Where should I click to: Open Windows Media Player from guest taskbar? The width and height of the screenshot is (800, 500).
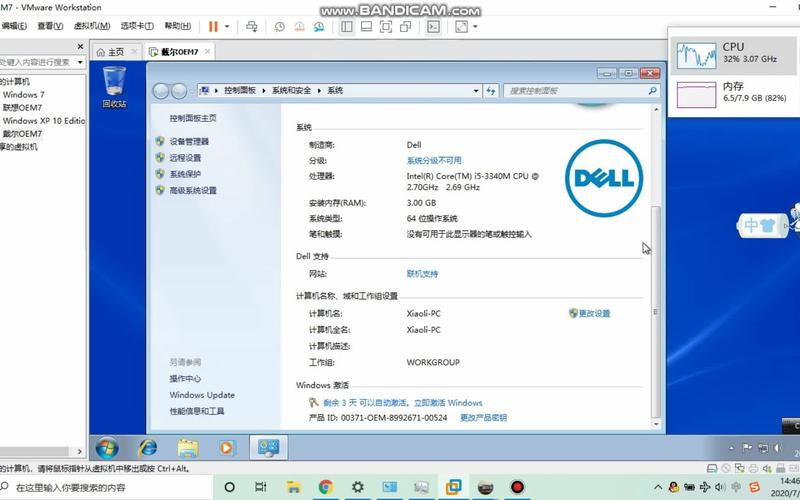(x=227, y=447)
